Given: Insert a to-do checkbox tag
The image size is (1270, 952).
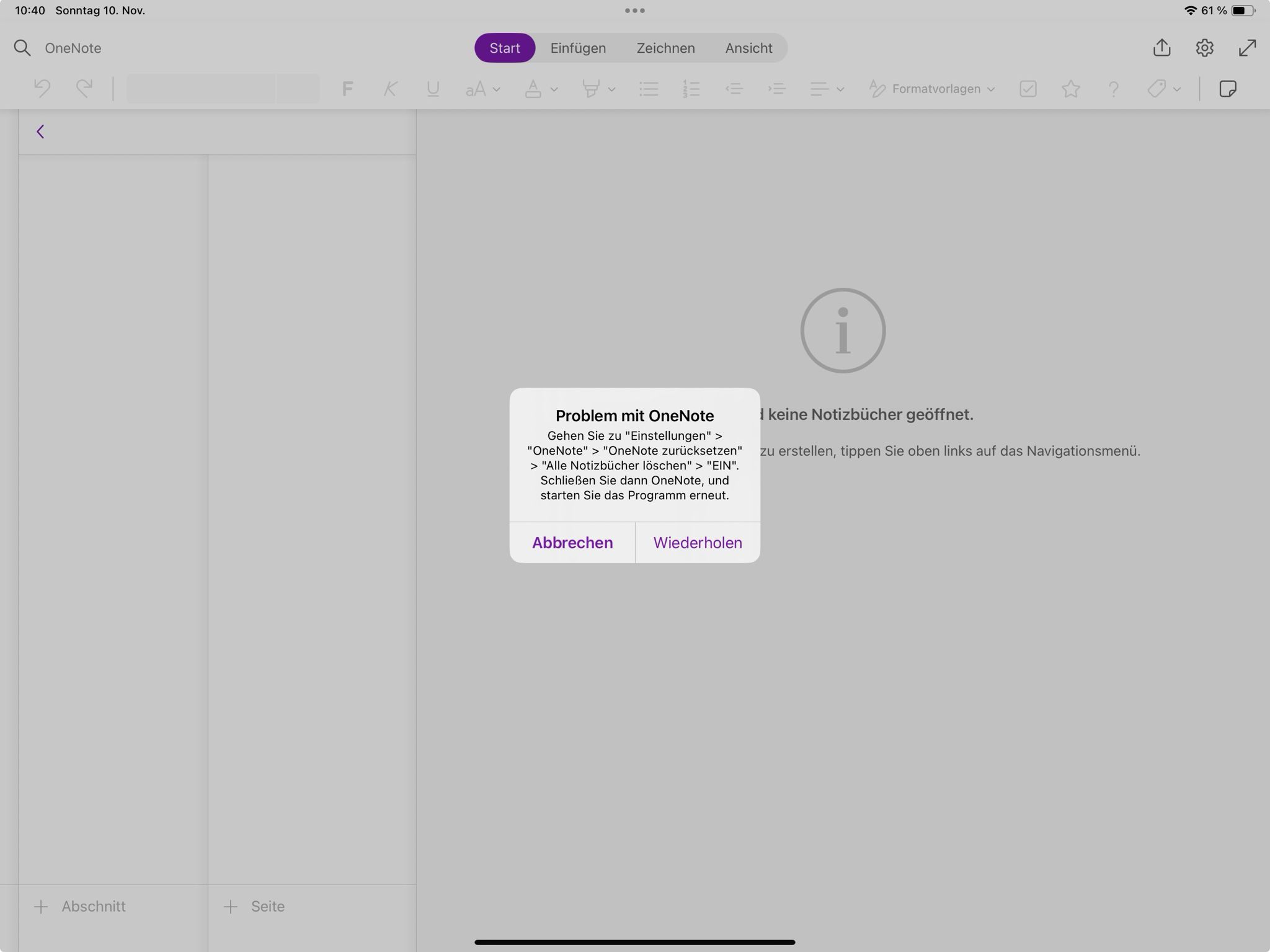Looking at the screenshot, I should 1028,89.
